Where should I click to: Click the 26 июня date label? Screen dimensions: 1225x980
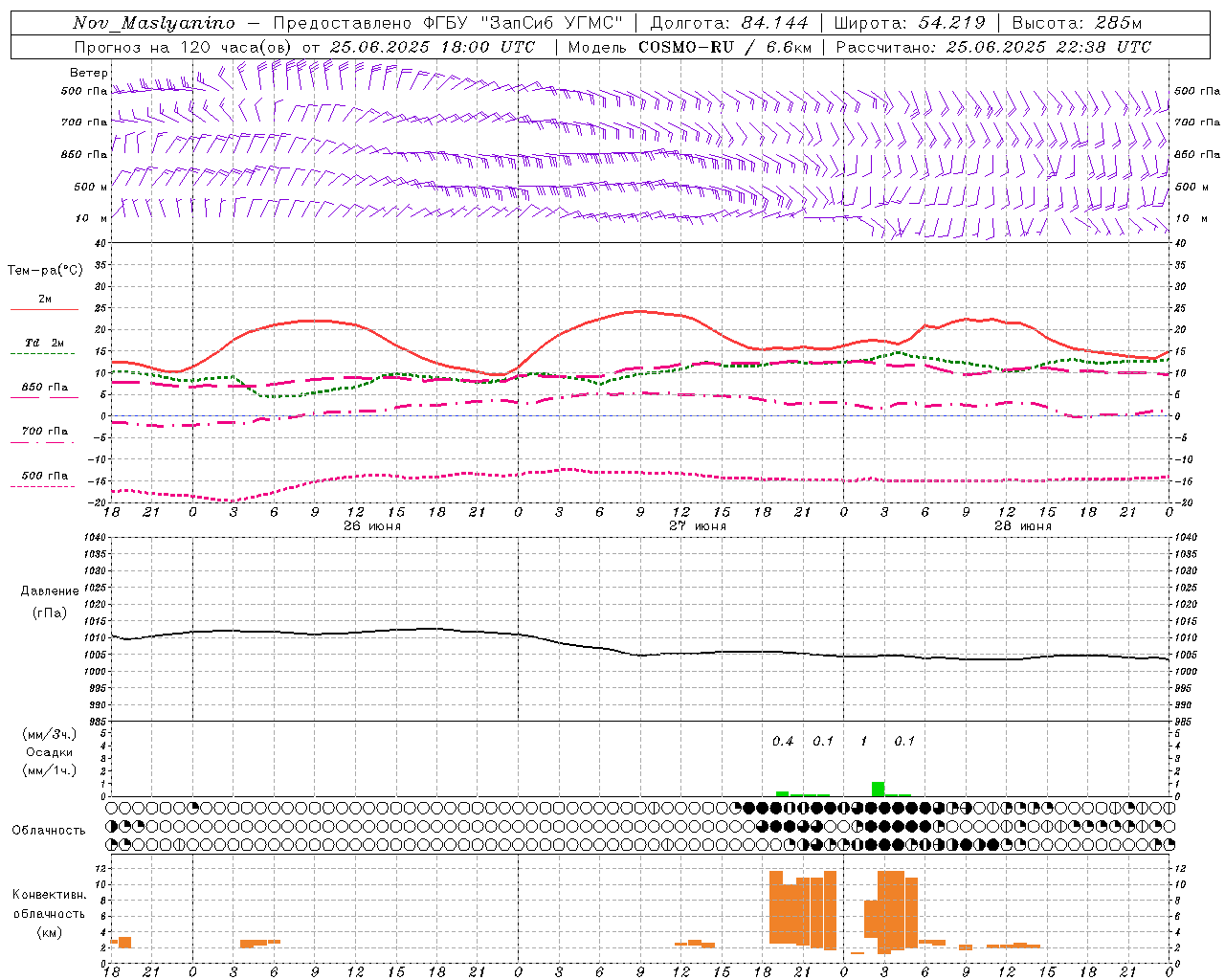pos(372,525)
